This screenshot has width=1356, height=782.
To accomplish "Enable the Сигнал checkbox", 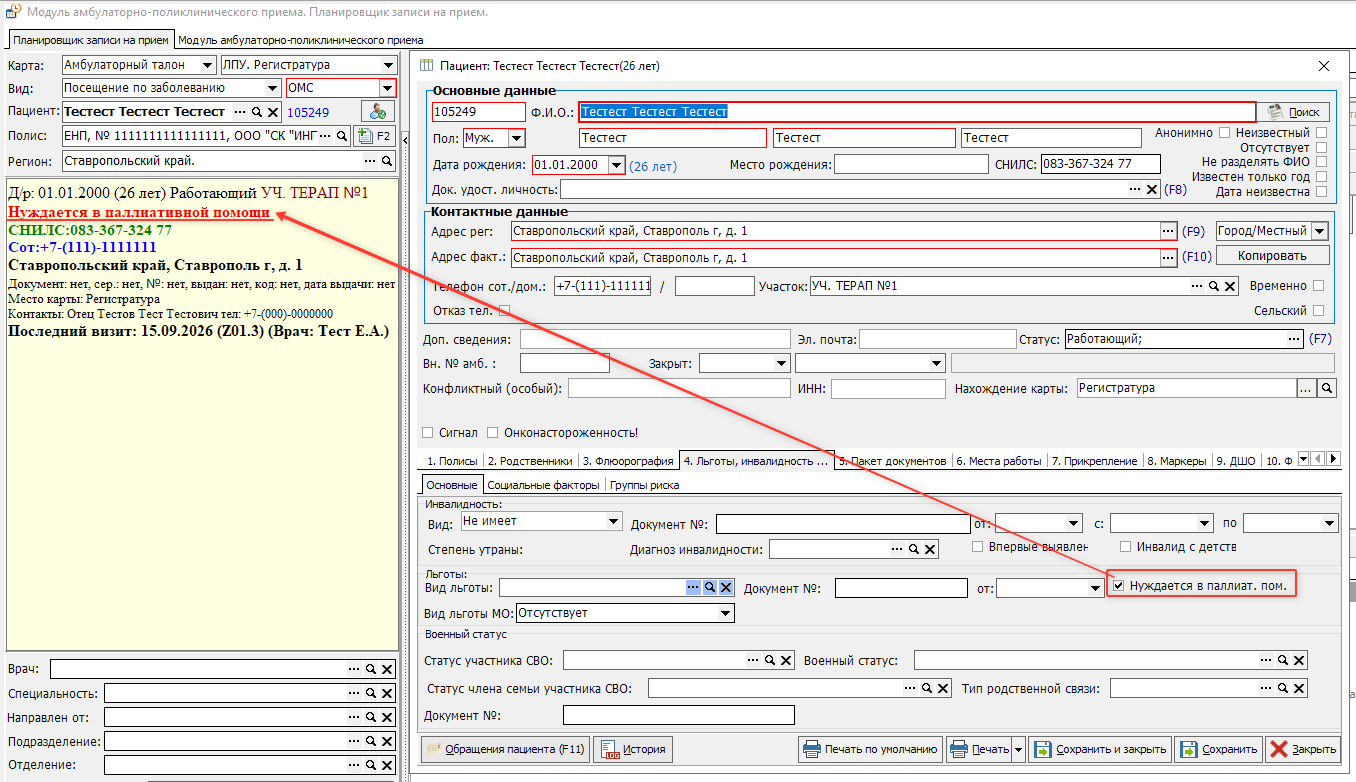I will [428, 433].
